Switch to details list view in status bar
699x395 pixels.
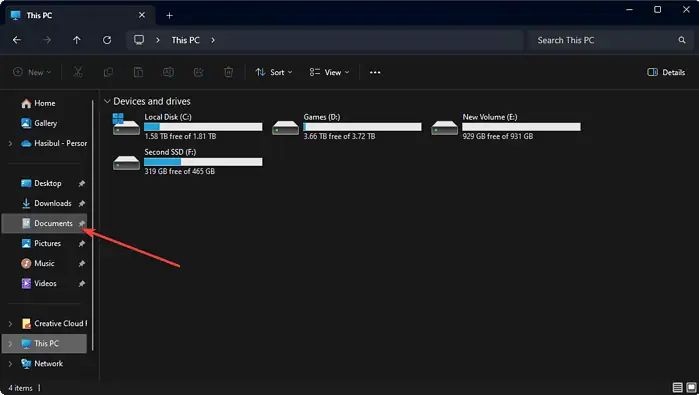(677, 387)
